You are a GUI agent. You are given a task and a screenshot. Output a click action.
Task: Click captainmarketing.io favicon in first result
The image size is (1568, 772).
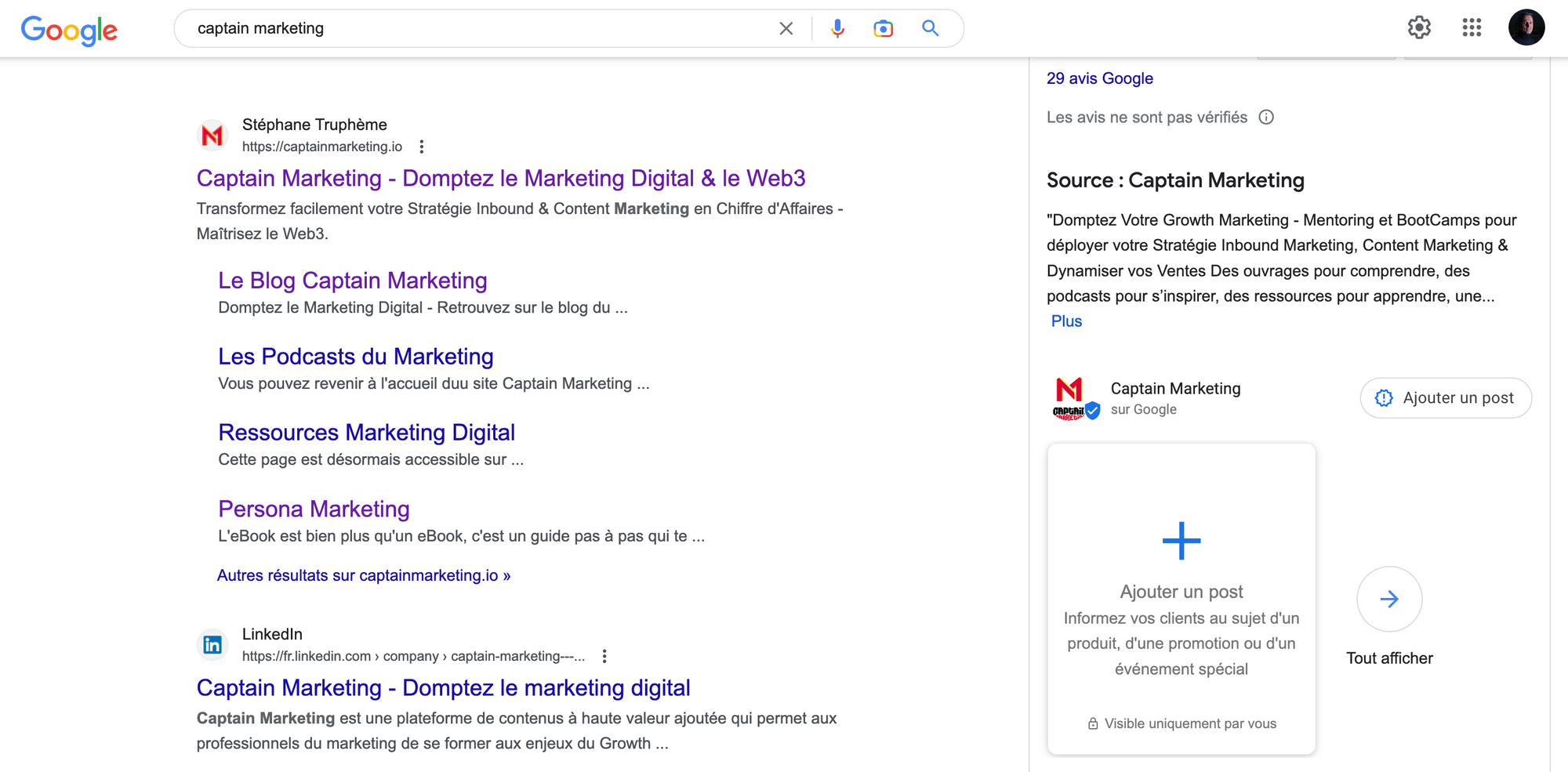[212, 136]
